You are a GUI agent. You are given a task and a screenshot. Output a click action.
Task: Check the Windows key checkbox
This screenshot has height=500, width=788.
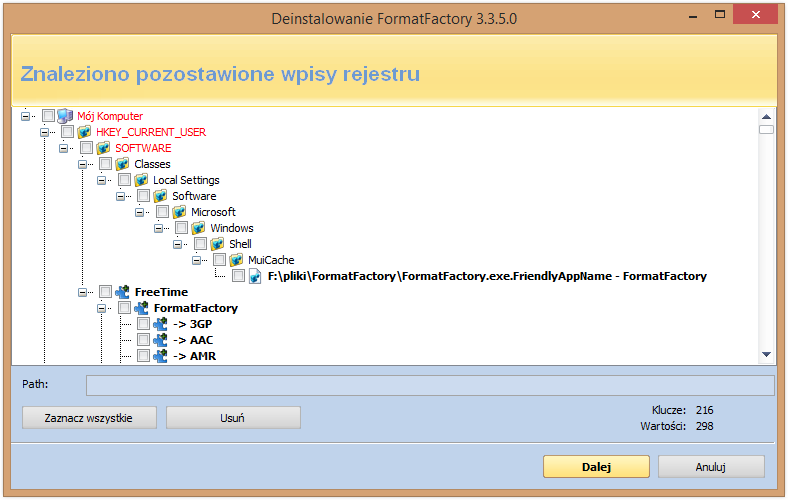[181, 229]
